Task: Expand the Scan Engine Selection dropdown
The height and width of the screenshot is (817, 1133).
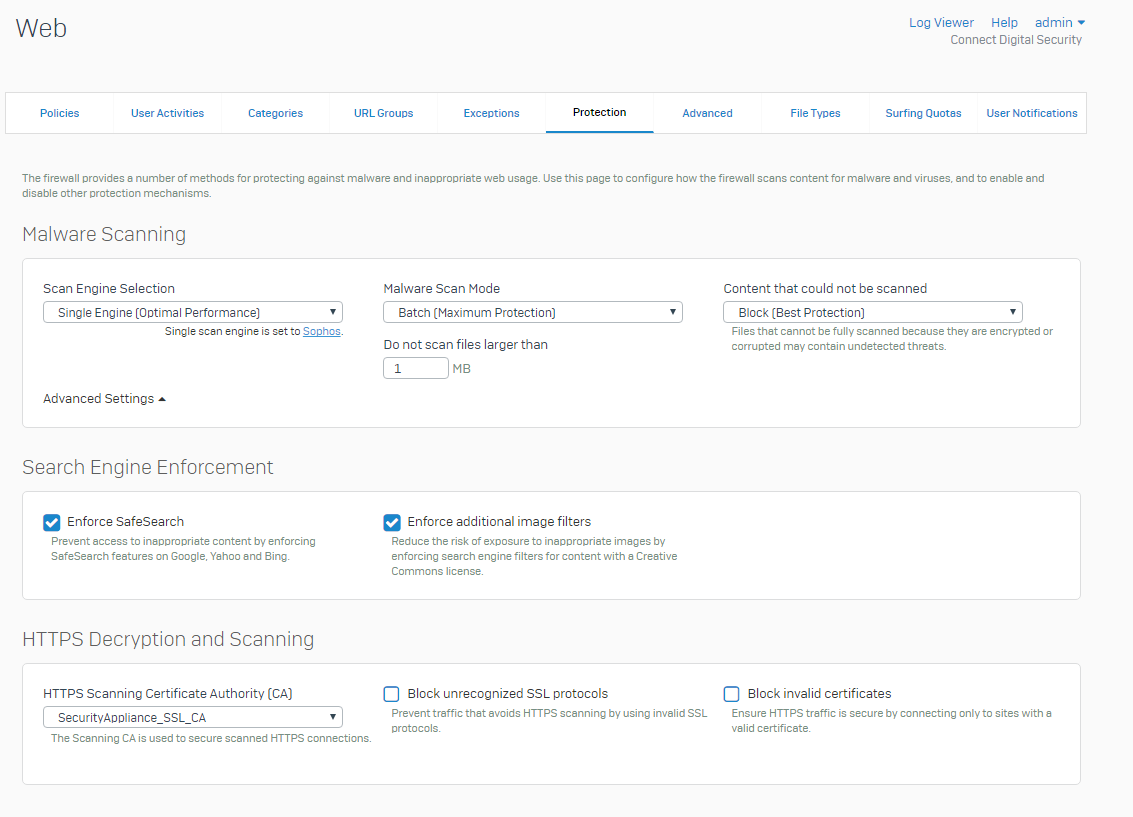Action: point(193,312)
